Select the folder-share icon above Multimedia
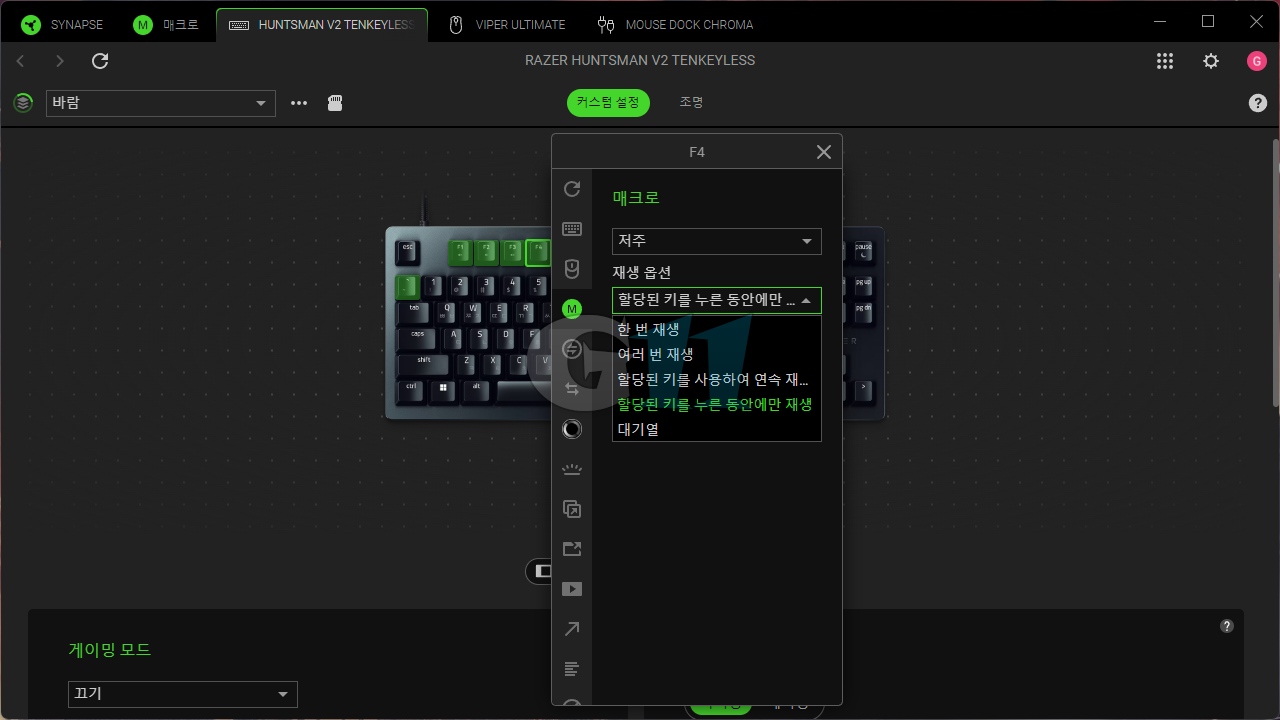The height and width of the screenshot is (720, 1280). click(572, 549)
